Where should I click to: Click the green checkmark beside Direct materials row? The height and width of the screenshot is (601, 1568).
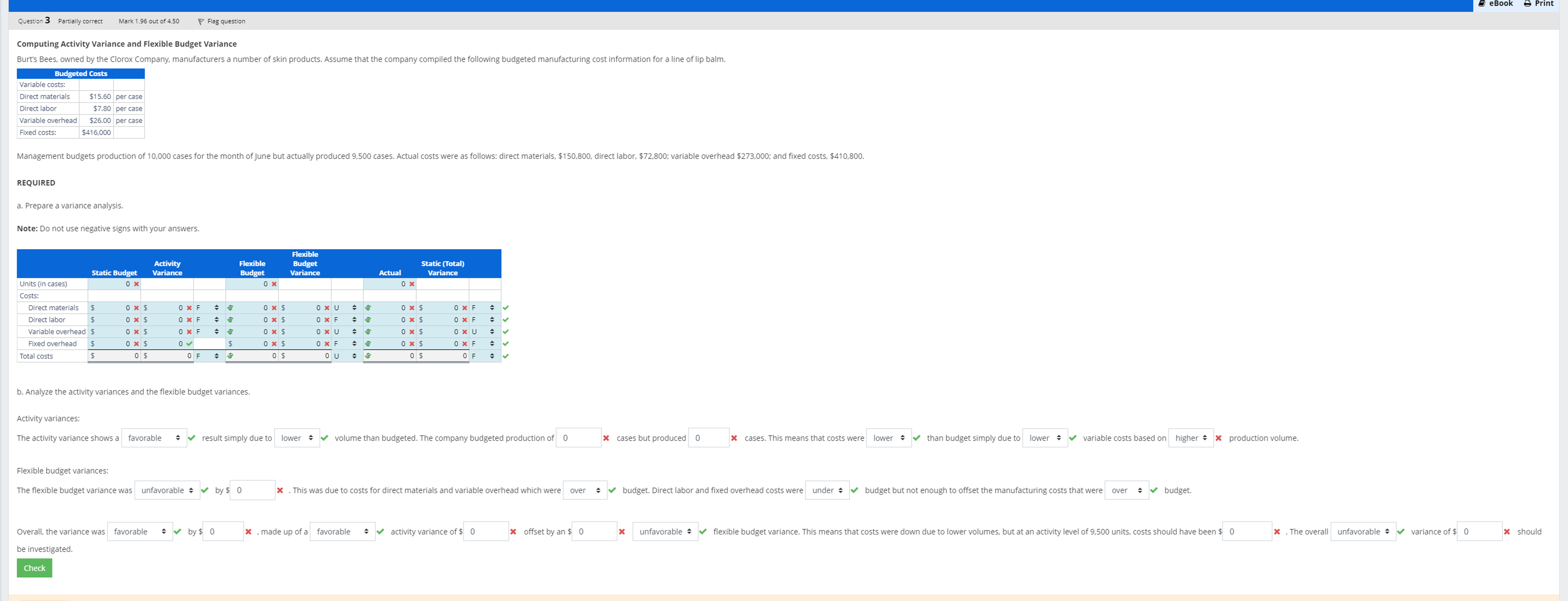(x=506, y=308)
